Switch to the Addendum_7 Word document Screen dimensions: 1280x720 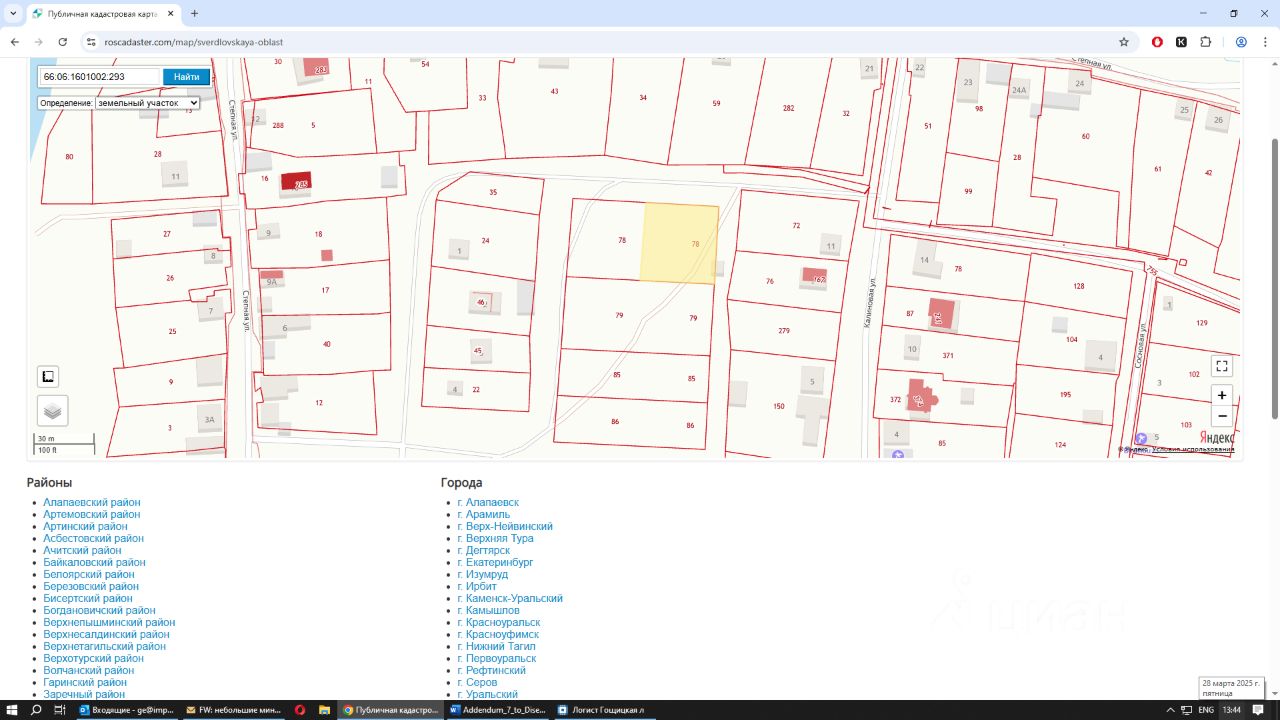(x=496, y=710)
